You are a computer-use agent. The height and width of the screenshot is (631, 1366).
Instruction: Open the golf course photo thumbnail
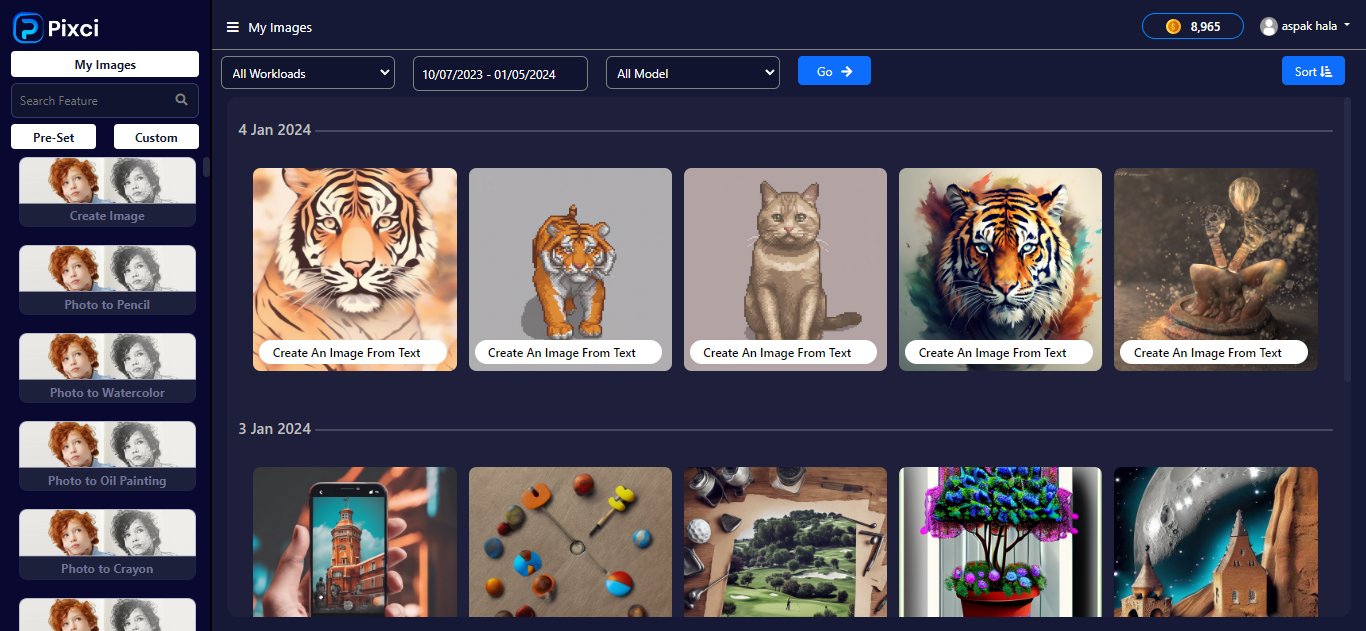coord(785,542)
